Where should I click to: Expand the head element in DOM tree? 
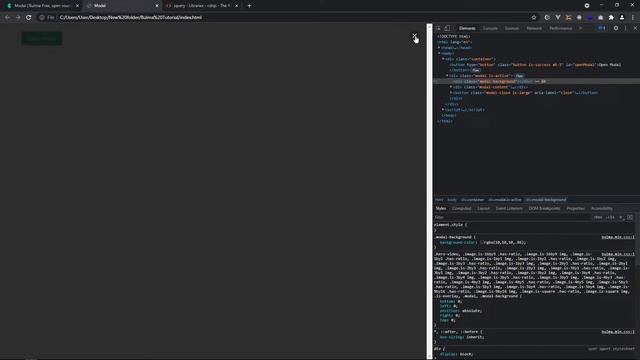[x=439, y=48]
